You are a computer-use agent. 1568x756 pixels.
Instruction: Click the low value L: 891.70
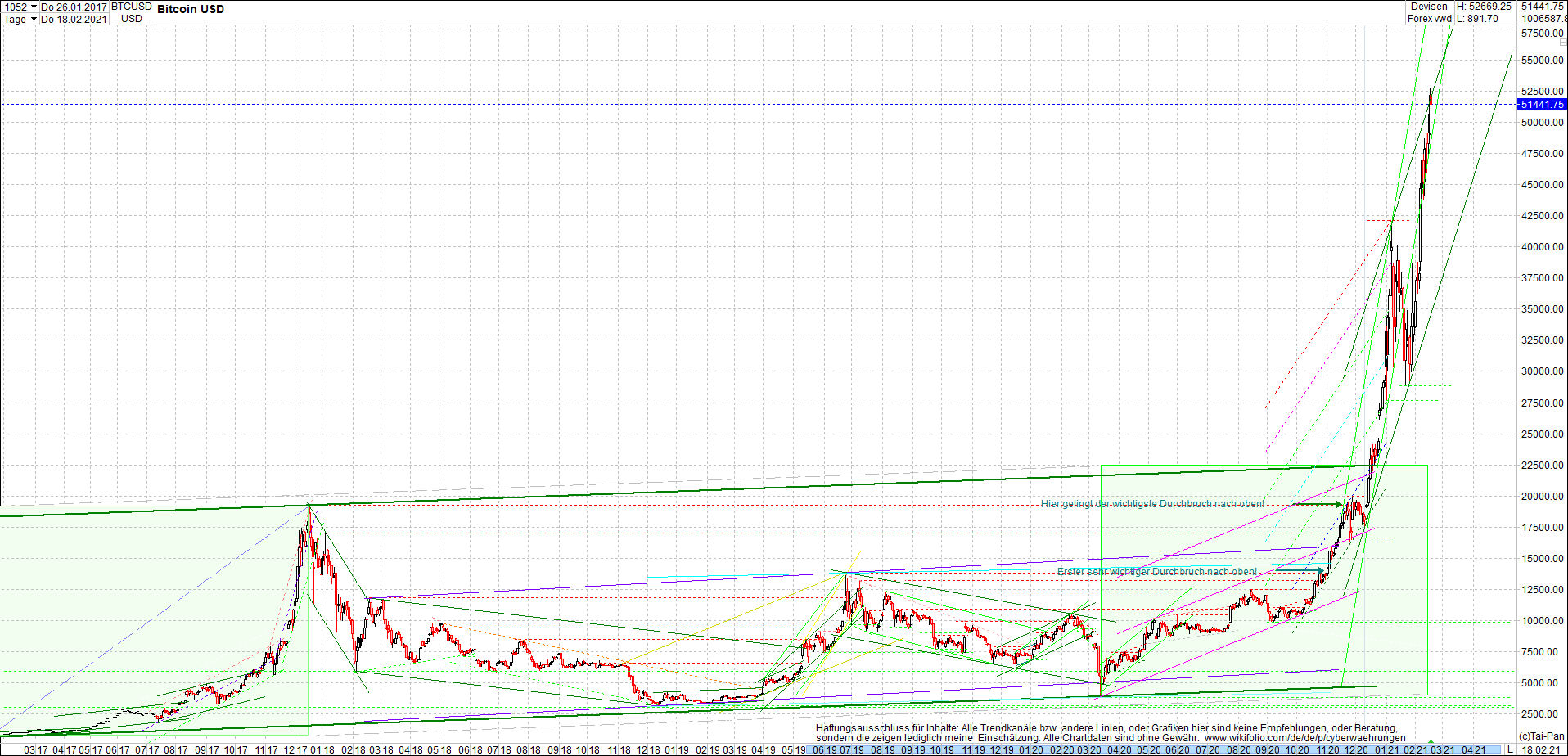click(1477, 19)
